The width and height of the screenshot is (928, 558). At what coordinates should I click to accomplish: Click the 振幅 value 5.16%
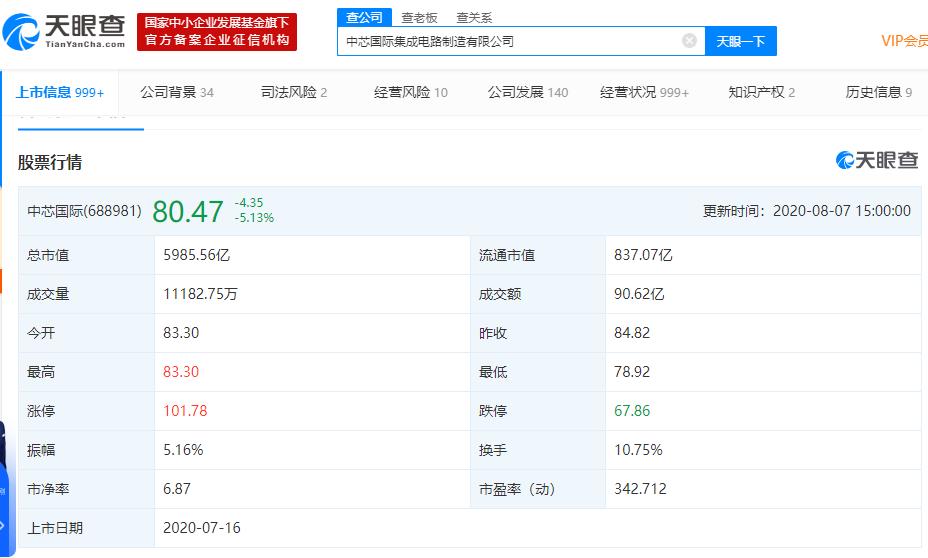point(183,450)
